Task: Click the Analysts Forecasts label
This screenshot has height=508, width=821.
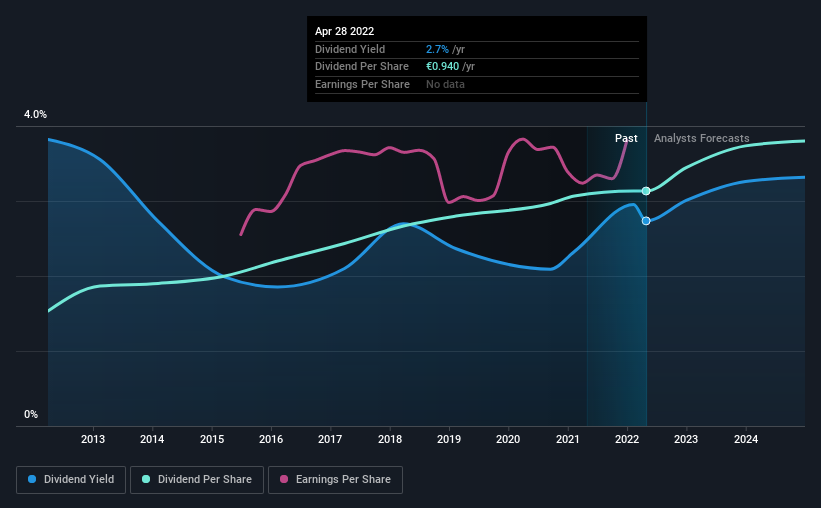Action: pos(702,138)
